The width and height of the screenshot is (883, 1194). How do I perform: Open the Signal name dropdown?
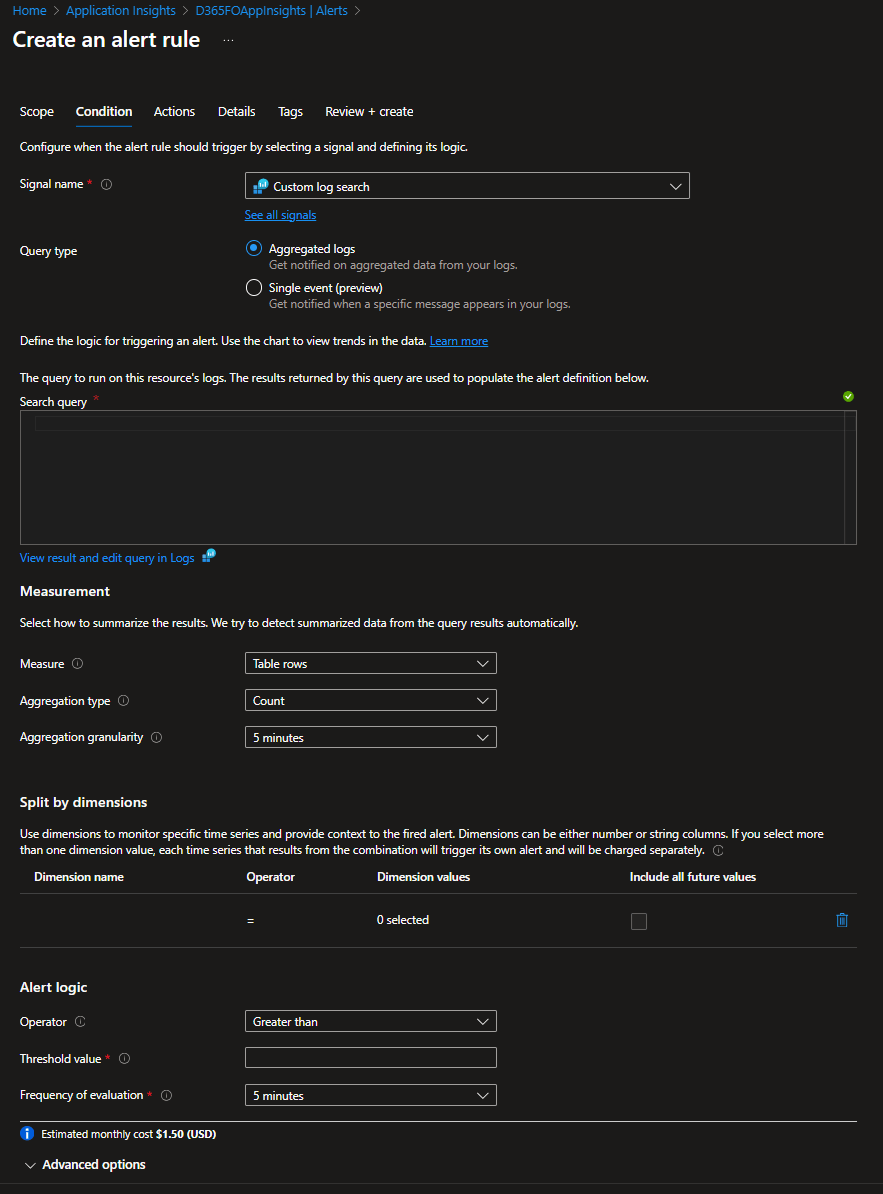click(467, 186)
